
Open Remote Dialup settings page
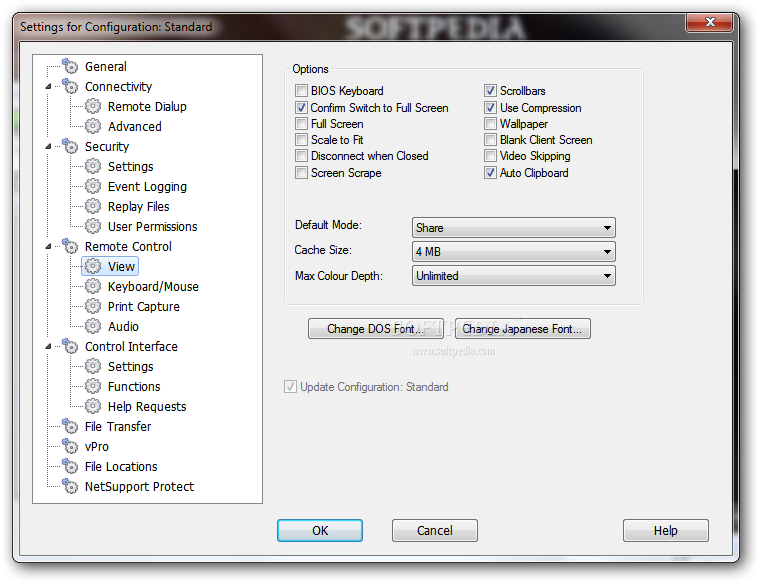147,106
